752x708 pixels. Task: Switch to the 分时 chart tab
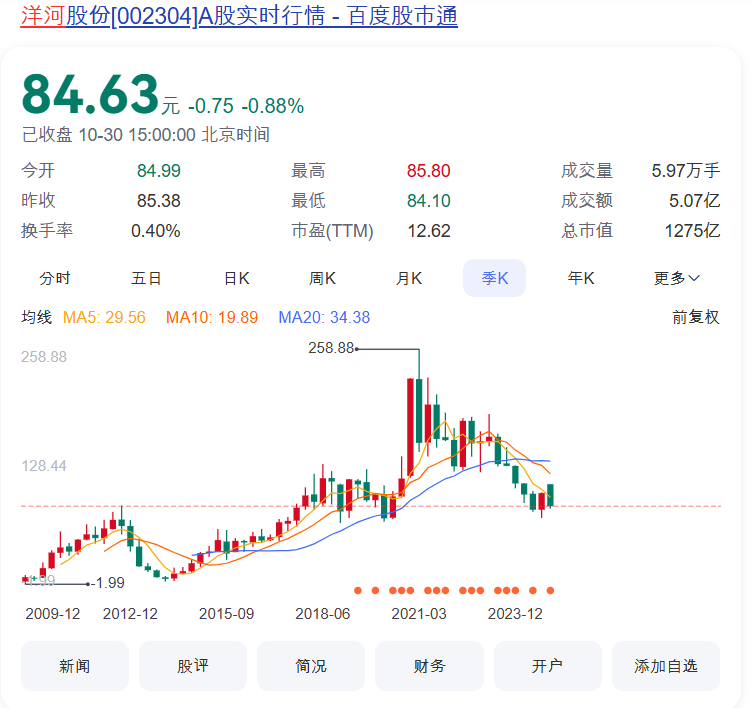click(x=55, y=278)
